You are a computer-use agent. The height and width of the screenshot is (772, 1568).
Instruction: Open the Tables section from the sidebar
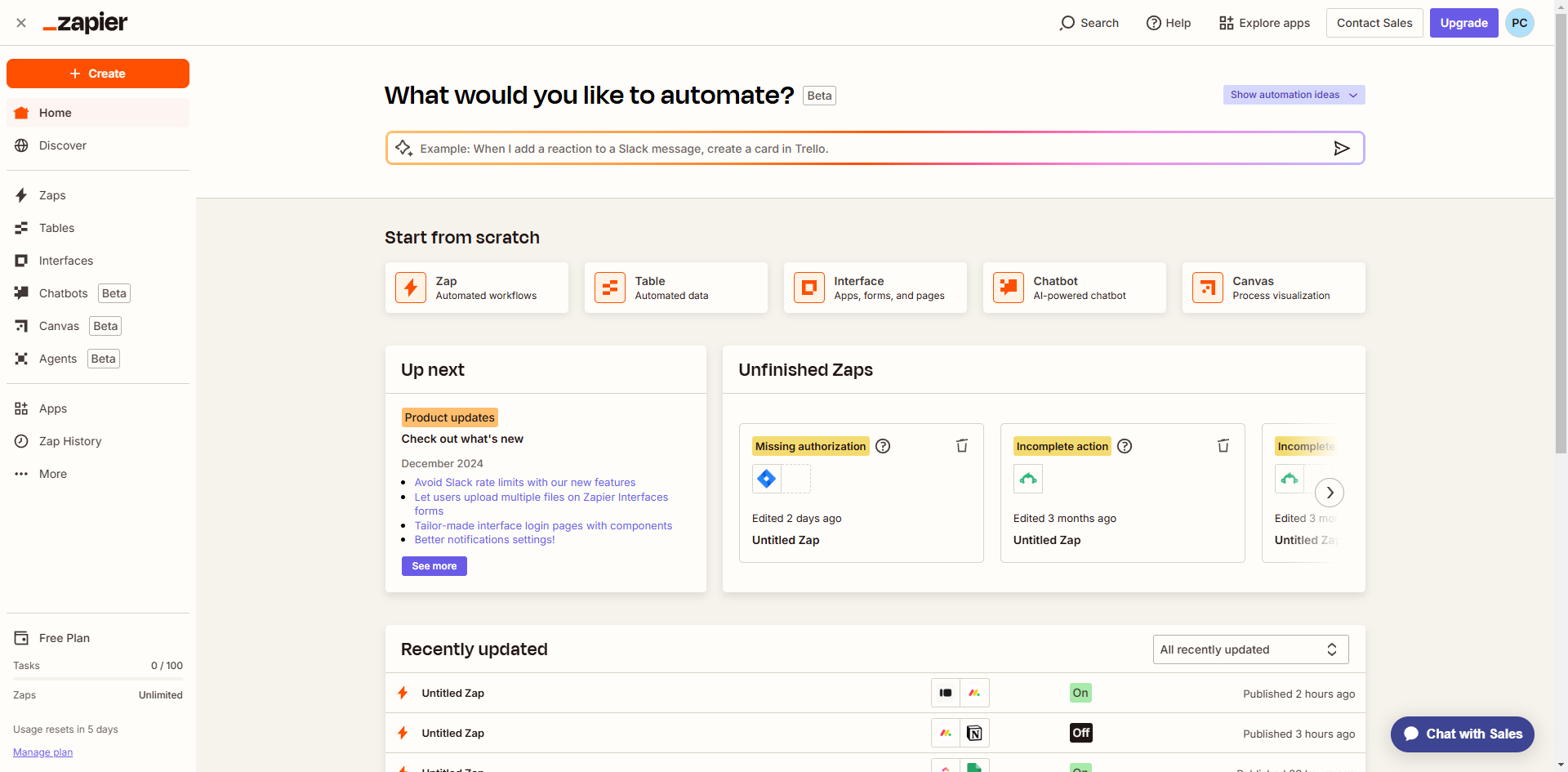pos(56,228)
